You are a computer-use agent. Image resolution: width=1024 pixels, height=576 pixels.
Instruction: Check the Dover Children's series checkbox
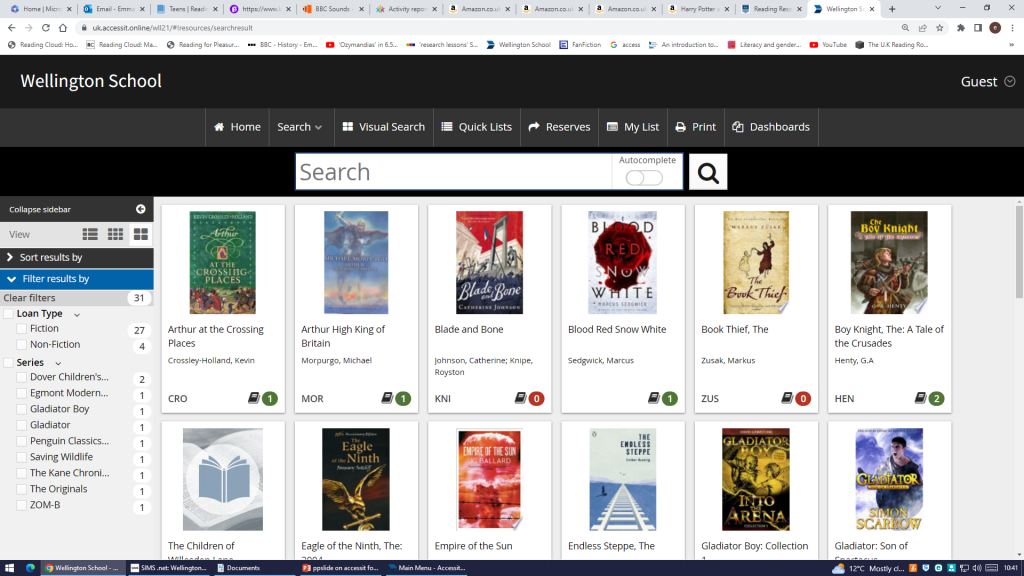click(x=22, y=377)
